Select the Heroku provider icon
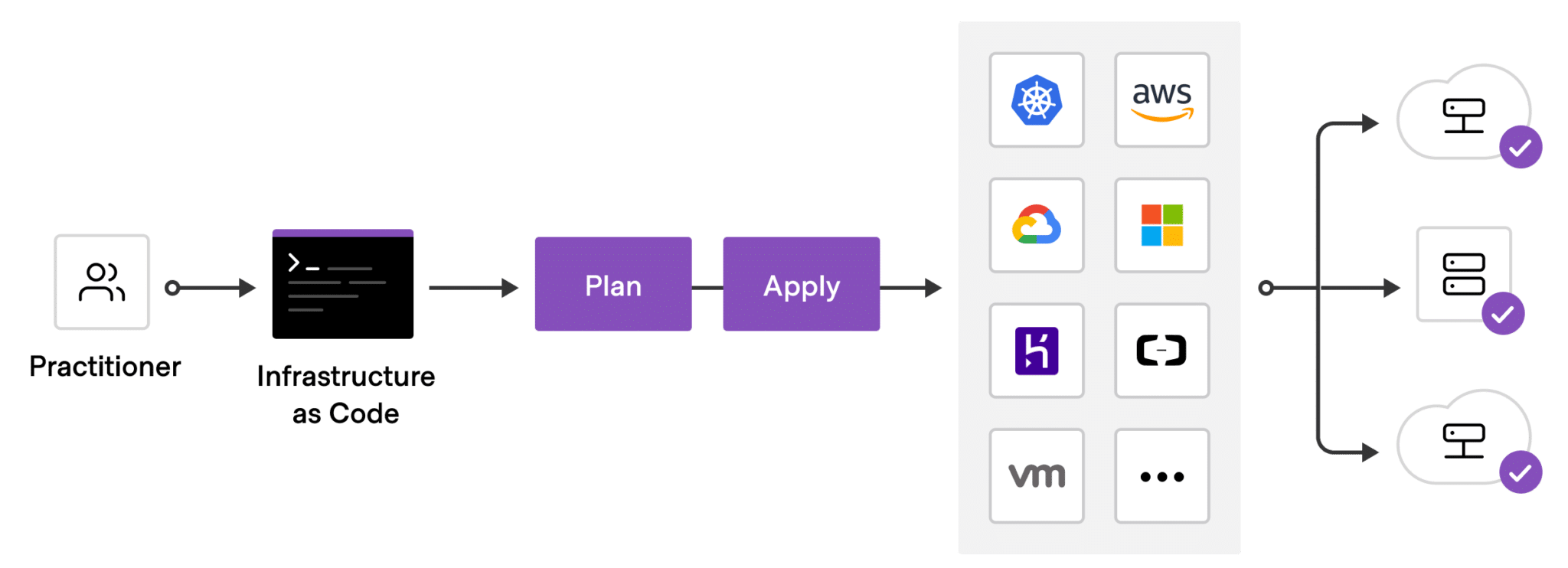This screenshot has height=568, width=1568. click(x=1037, y=351)
